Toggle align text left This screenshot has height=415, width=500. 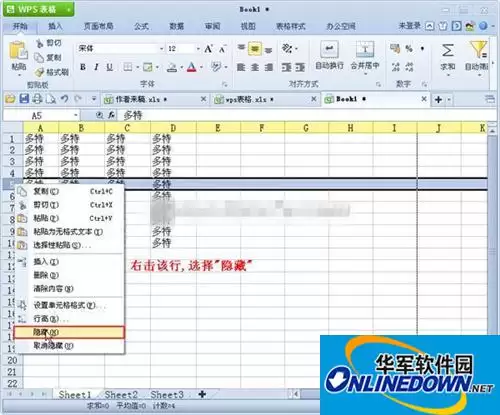click(x=241, y=67)
